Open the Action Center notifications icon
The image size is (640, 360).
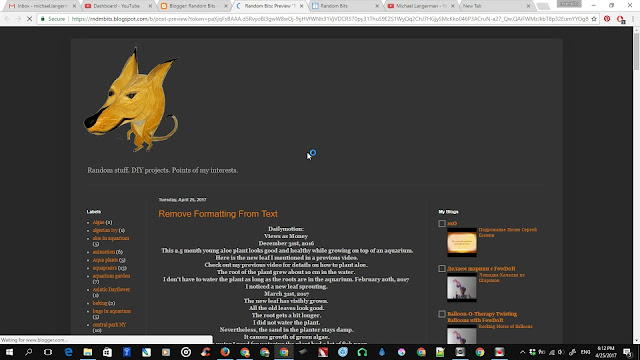(x=627, y=352)
